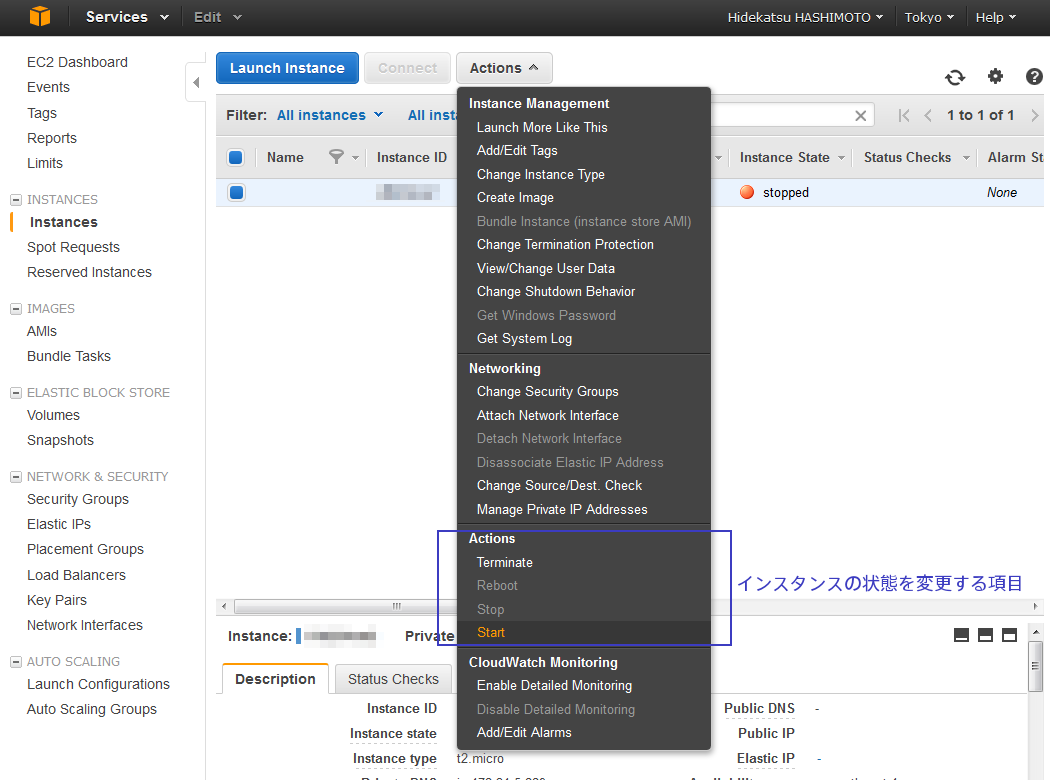The image size is (1050, 780).
Task: Collapse the left navigation sidebar
Action: 196,83
